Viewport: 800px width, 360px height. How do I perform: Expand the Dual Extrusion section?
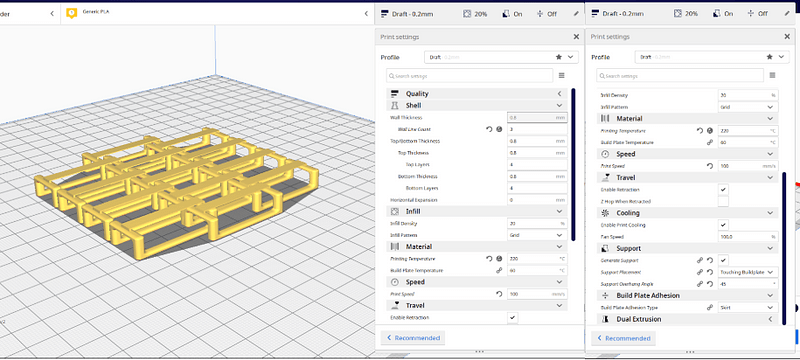coord(688,319)
